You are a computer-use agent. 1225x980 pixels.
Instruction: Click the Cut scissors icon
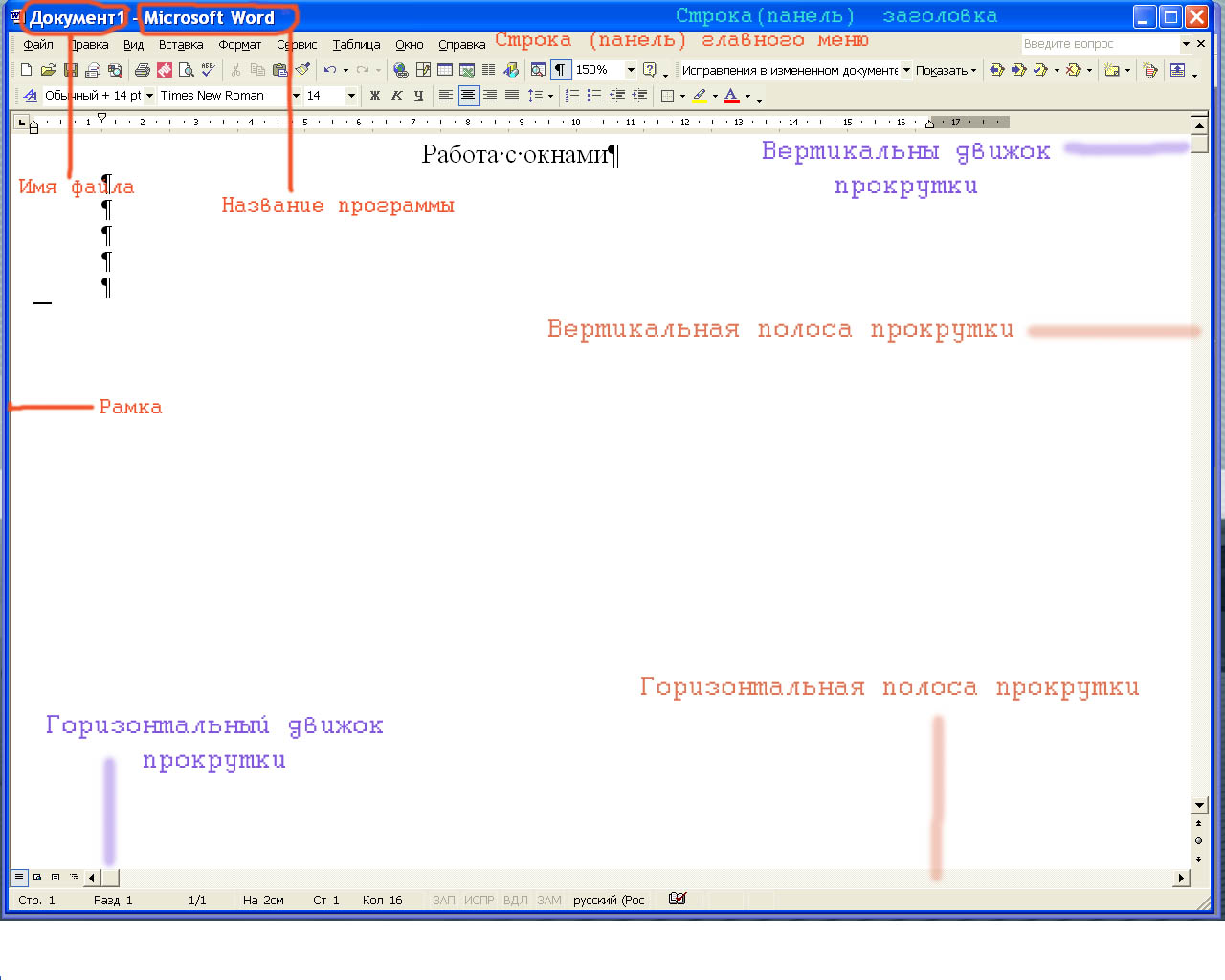coord(235,70)
